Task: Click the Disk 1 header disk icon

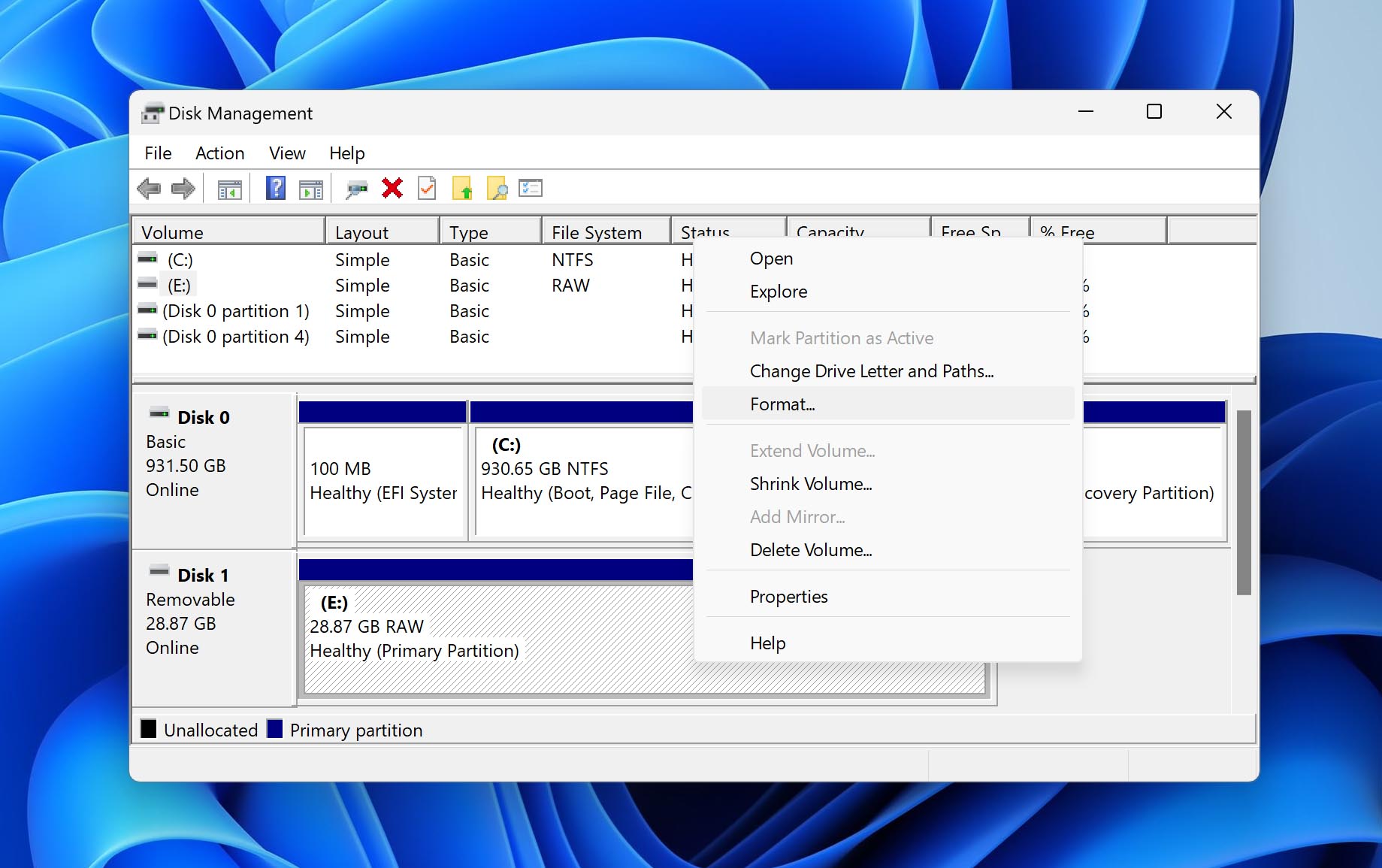Action: click(159, 571)
